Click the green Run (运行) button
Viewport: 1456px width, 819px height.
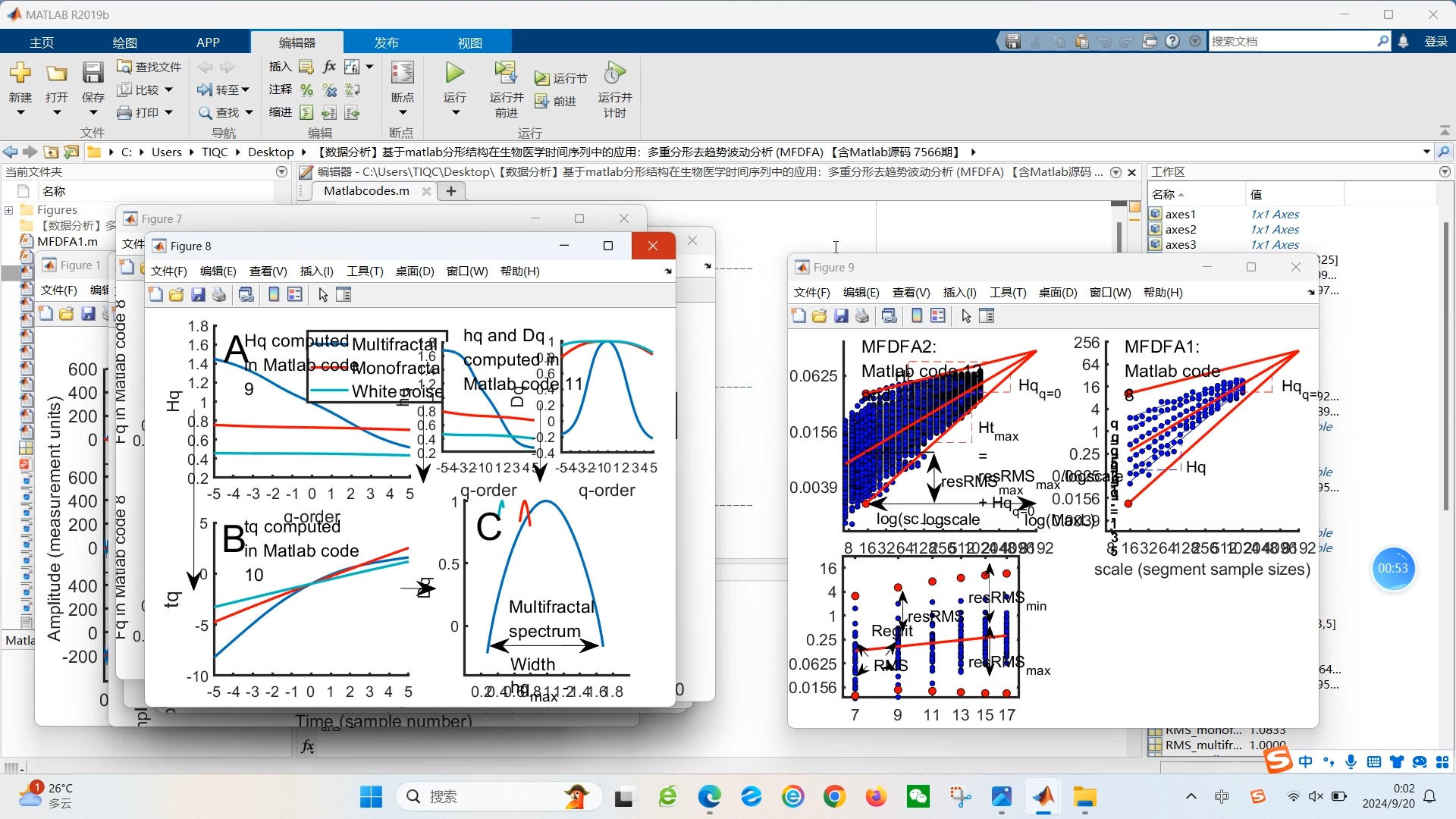click(x=454, y=74)
